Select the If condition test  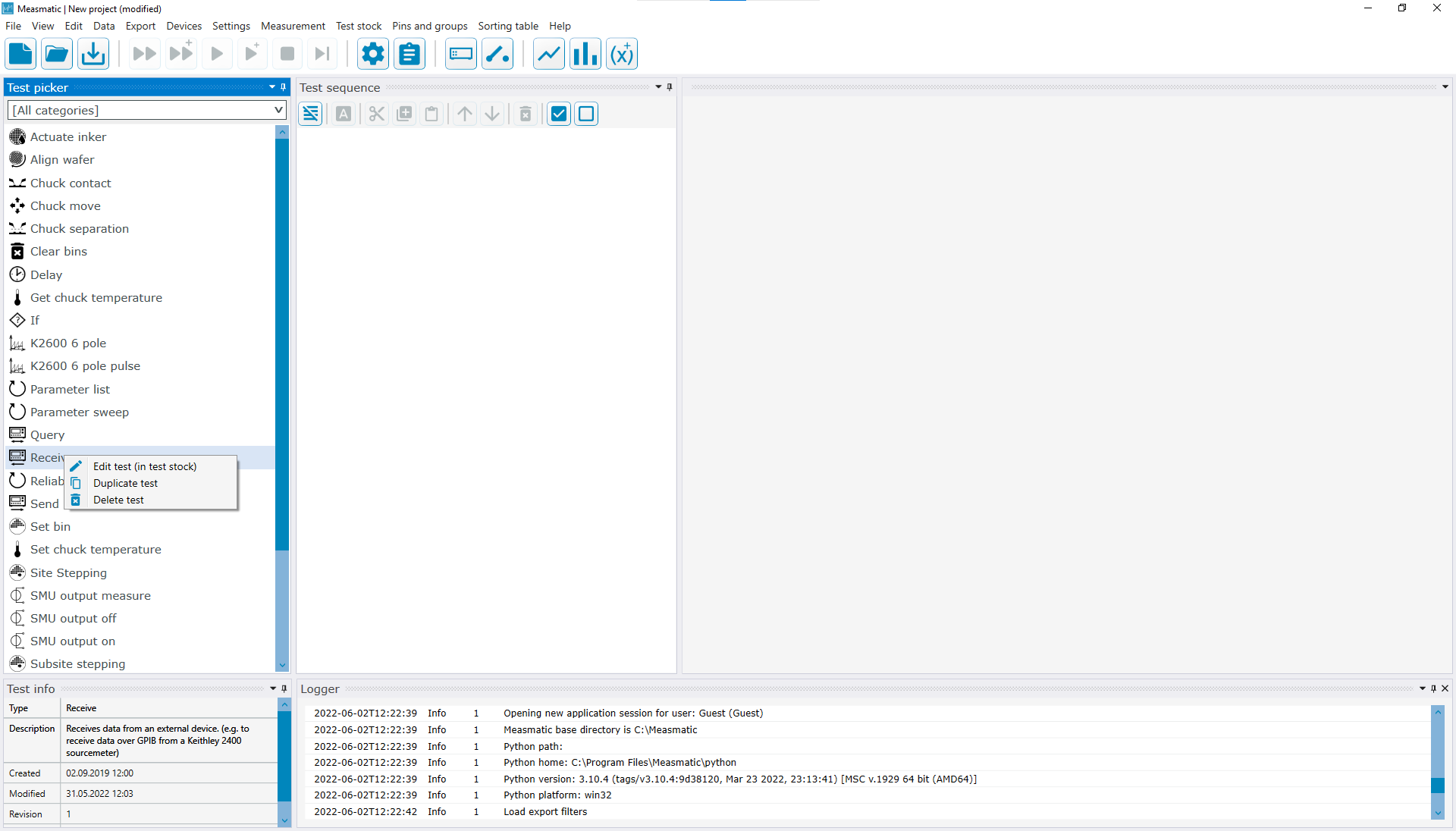[140, 320]
